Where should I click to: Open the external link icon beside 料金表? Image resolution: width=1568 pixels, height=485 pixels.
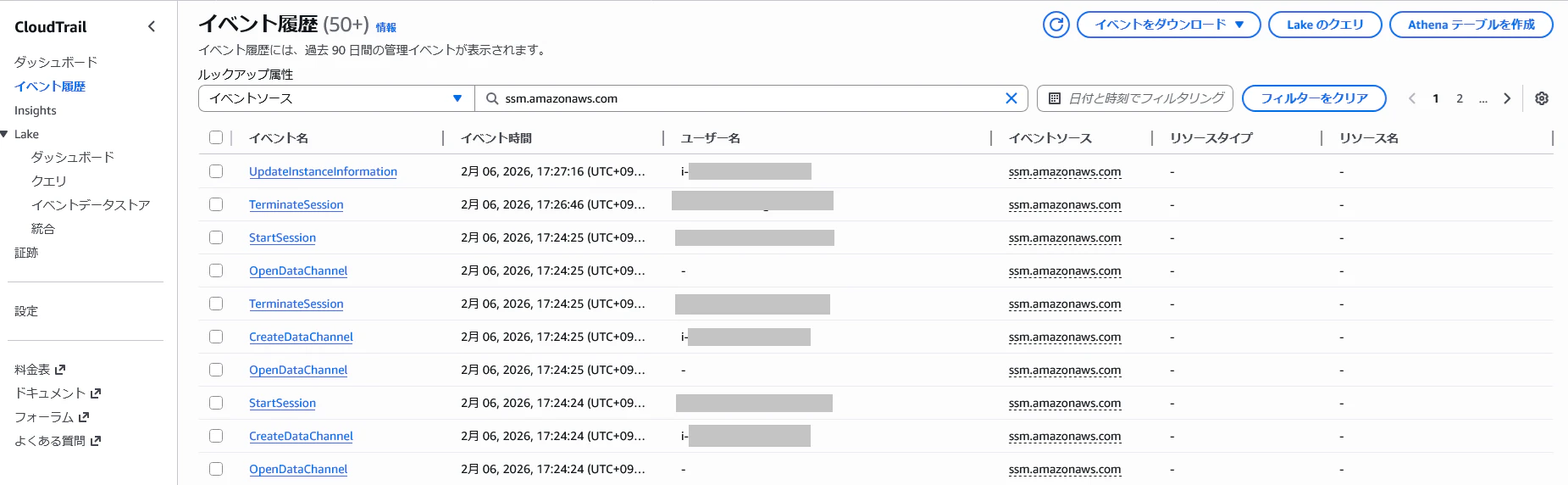pyautogui.click(x=60, y=370)
